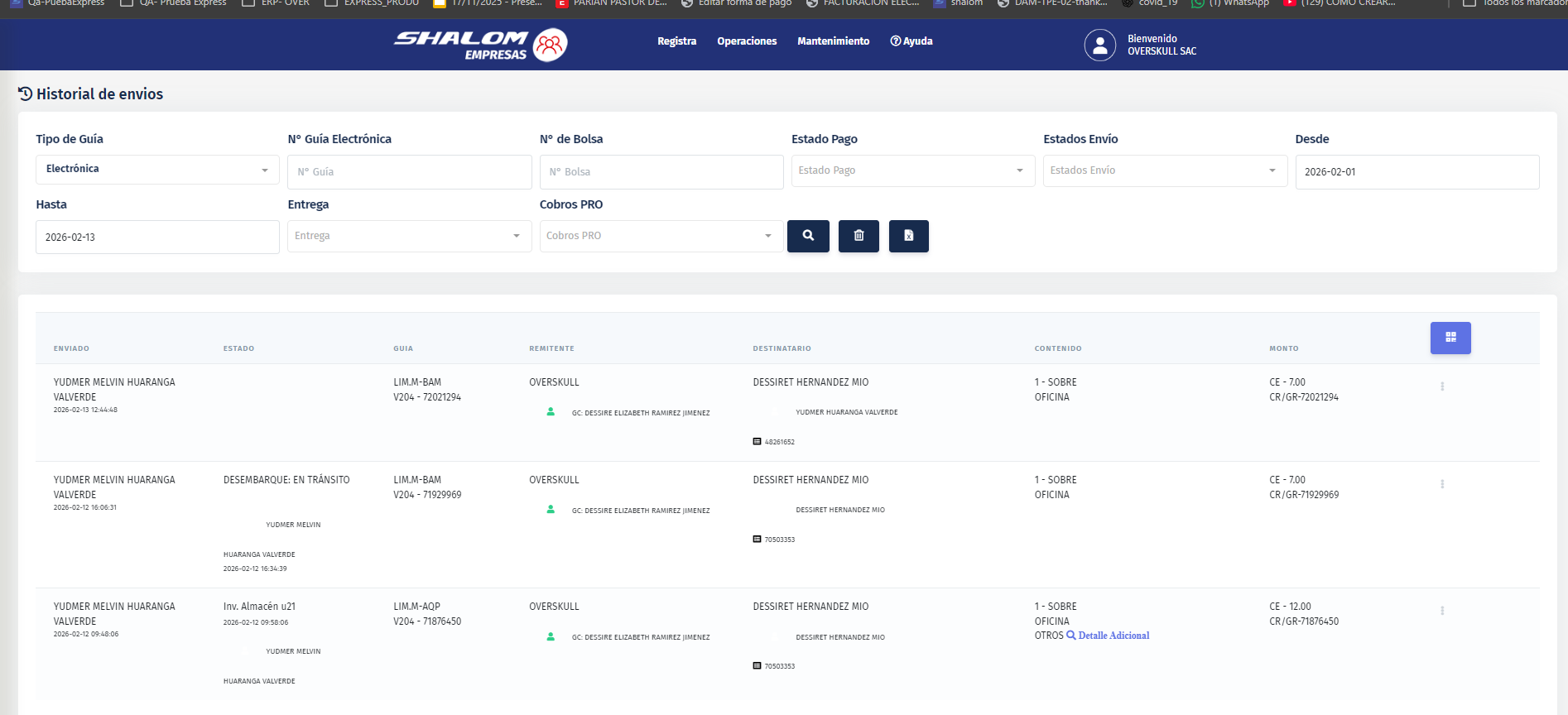Click the search magnifier button

808,236
